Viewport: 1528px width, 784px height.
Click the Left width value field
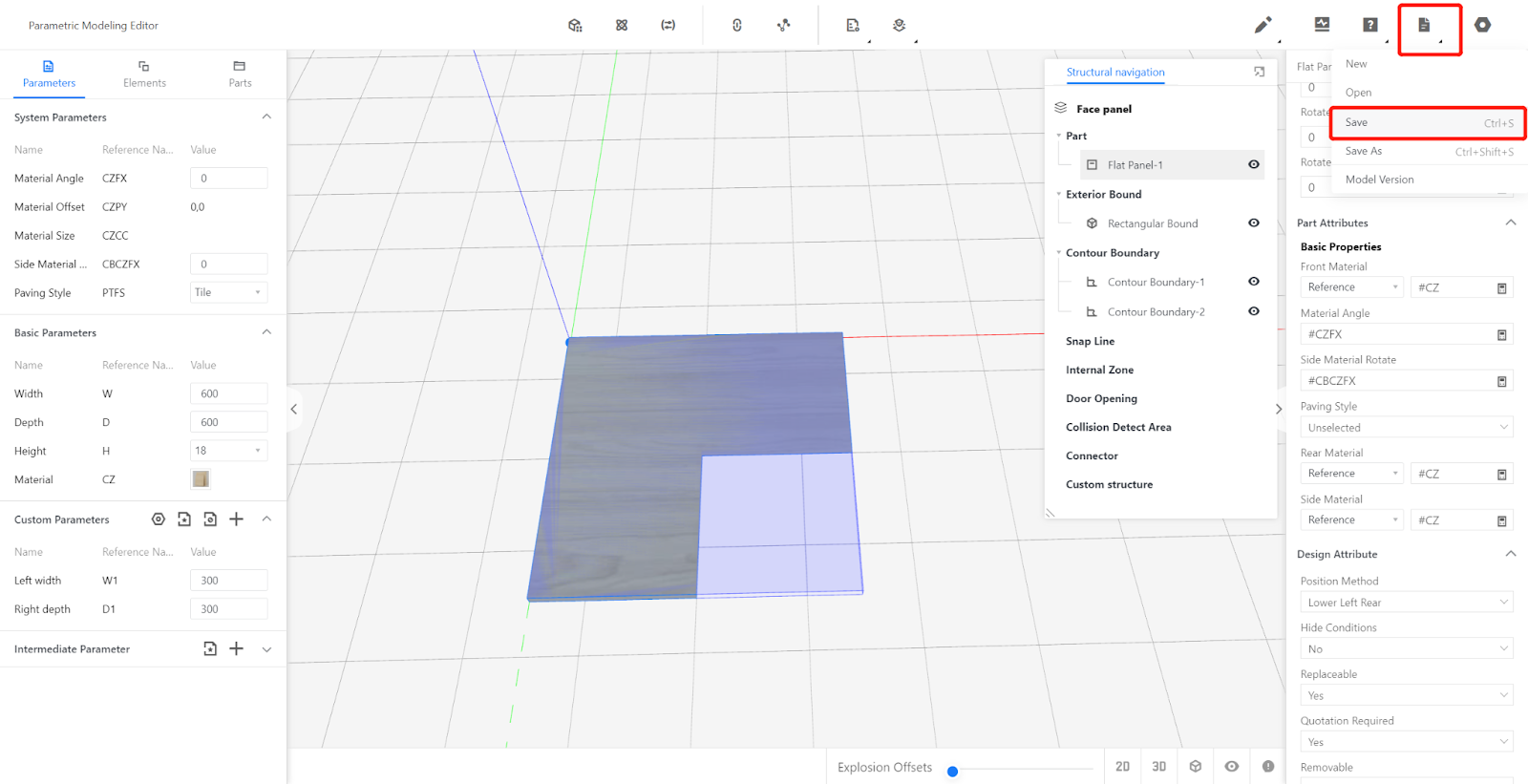229,581
